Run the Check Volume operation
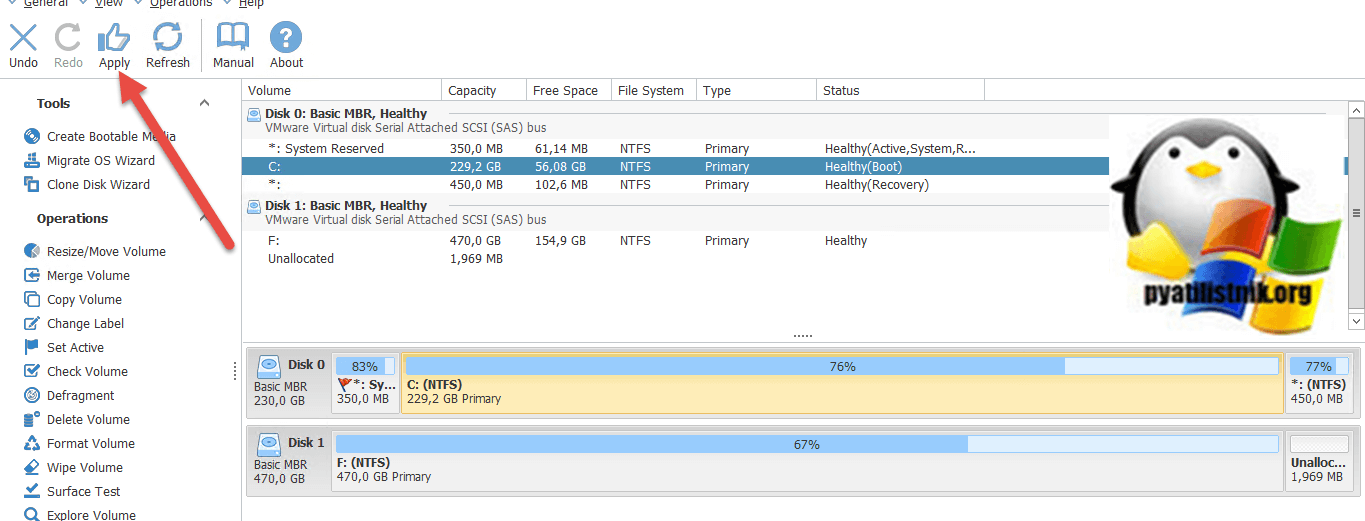 [x=76, y=372]
